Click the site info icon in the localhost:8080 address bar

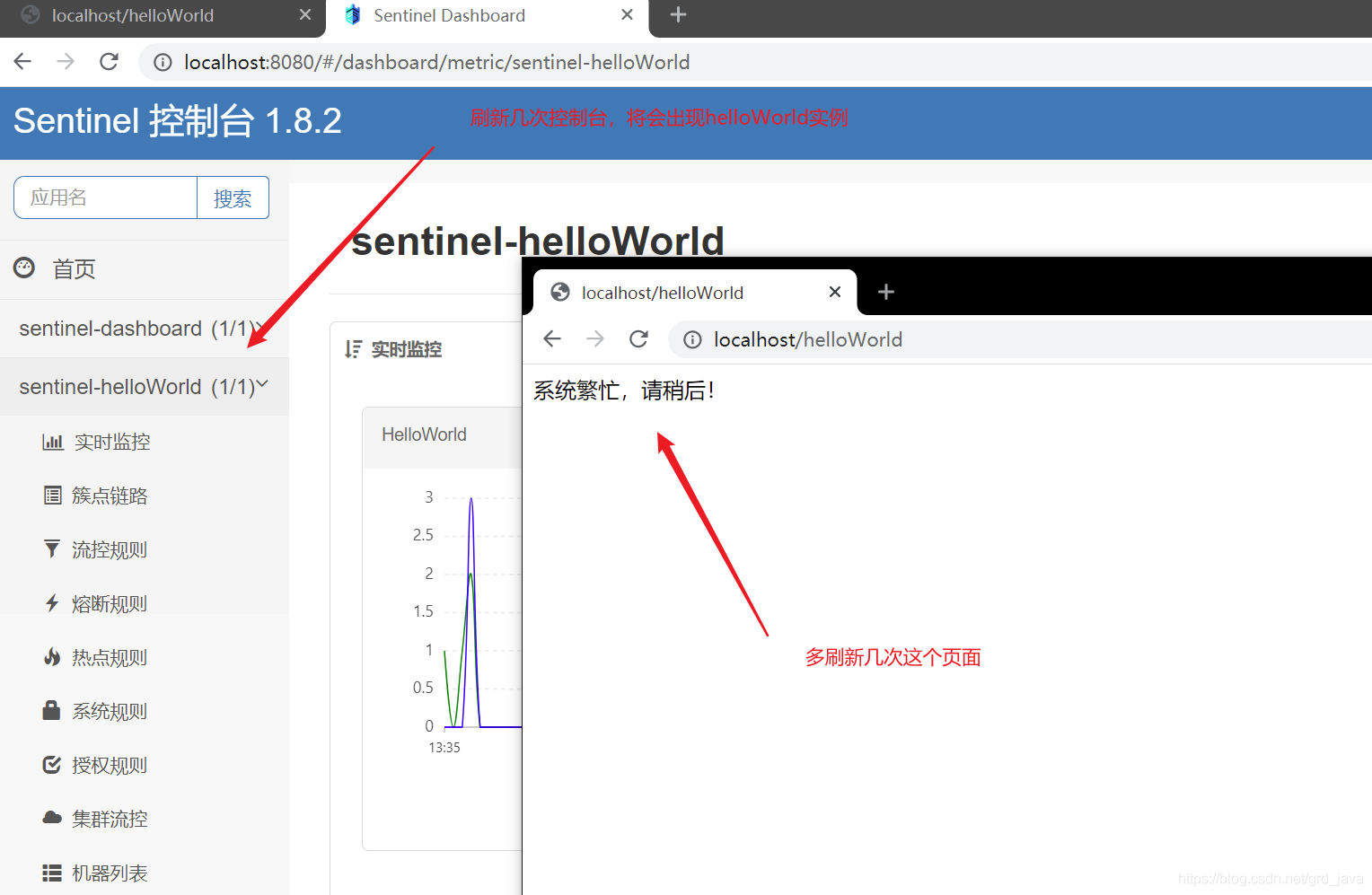[163, 62]
